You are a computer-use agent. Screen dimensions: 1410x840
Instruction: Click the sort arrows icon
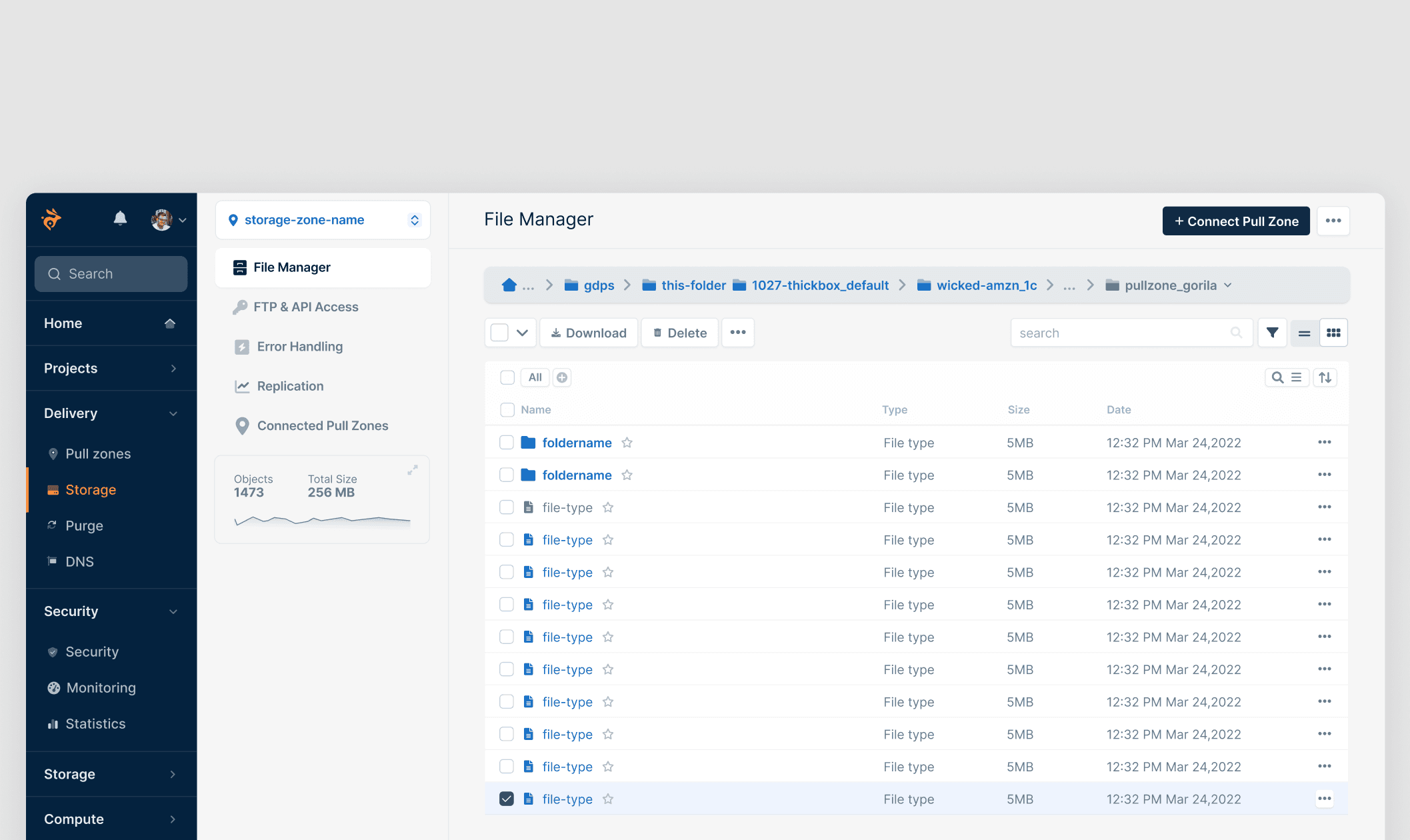pos(1325,377)
